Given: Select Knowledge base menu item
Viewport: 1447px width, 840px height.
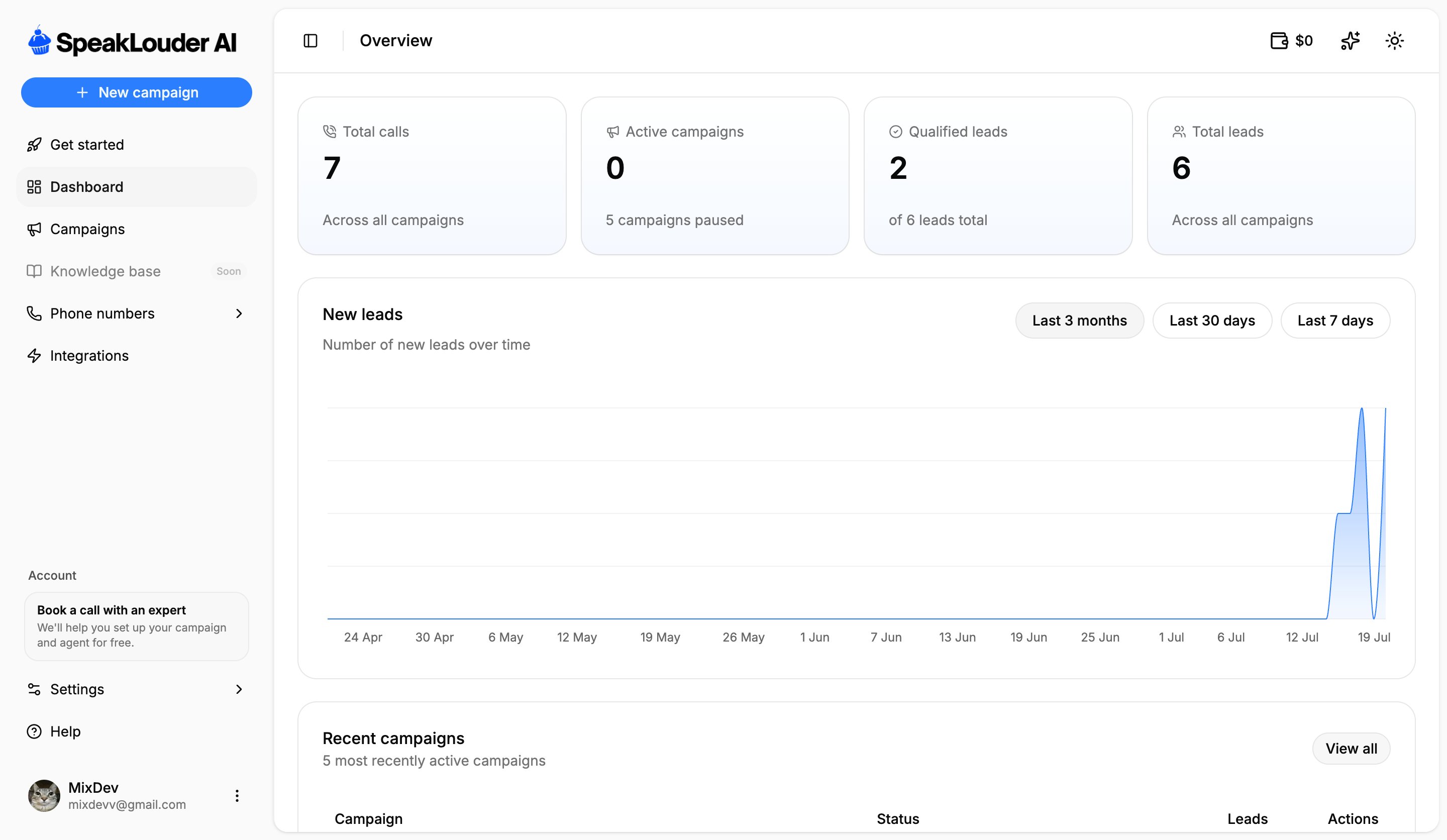Looking at the screenshot, I should [x=137, y=271].
